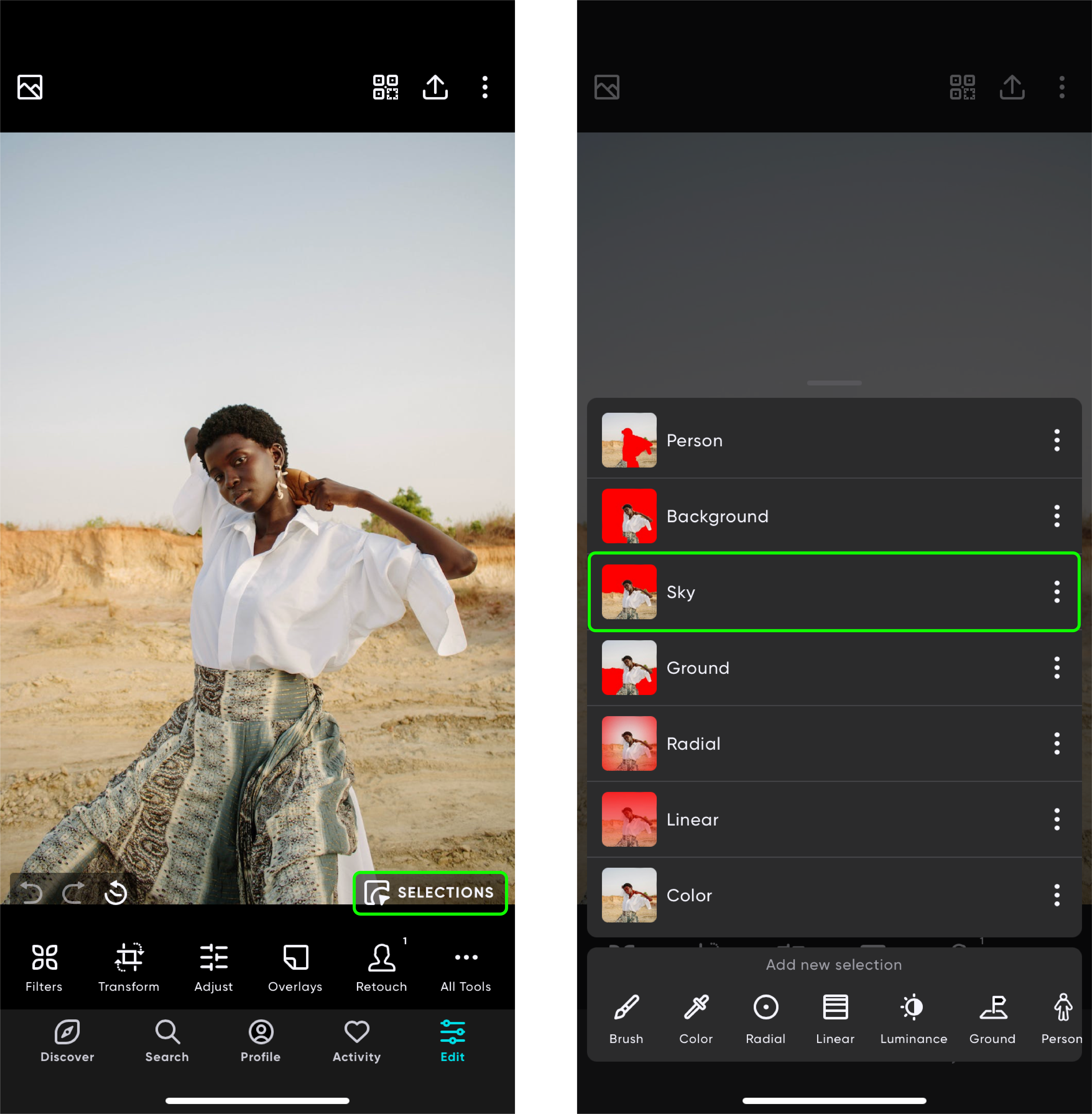Open options menu for Sky selection

(1057, 592)
